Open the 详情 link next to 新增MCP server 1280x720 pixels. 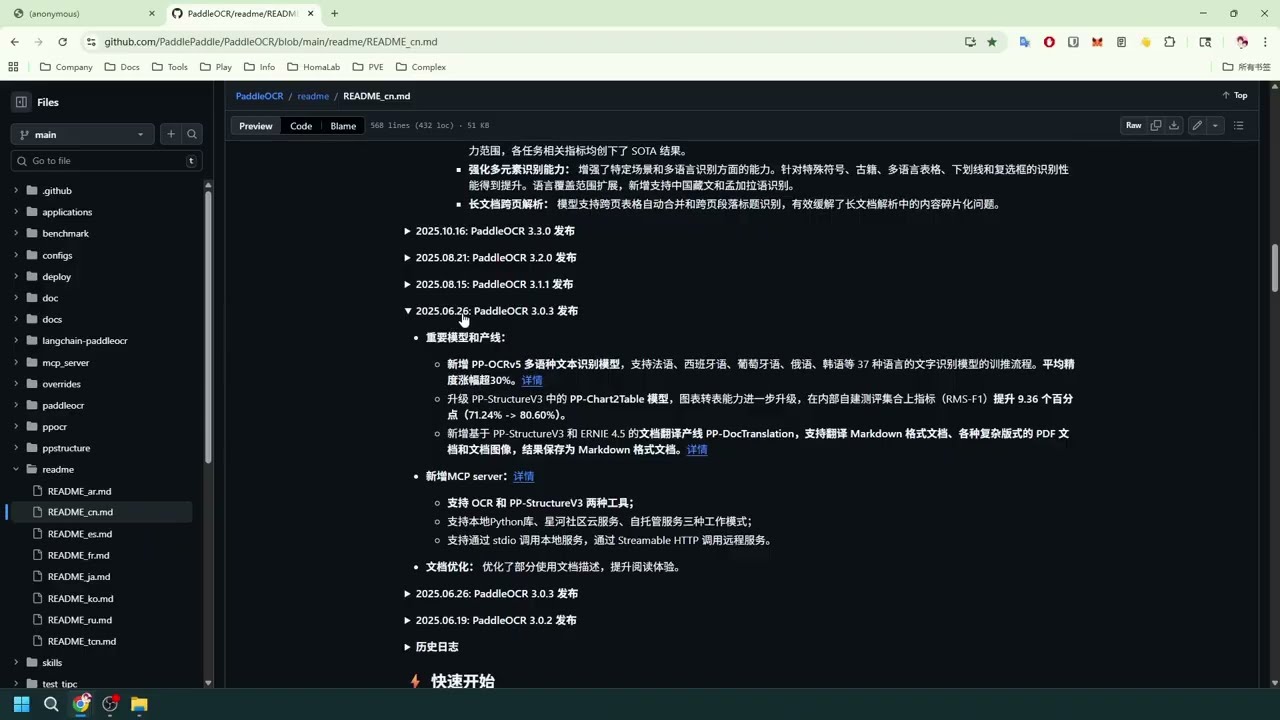pyautogui.click(x=524, y=477)
